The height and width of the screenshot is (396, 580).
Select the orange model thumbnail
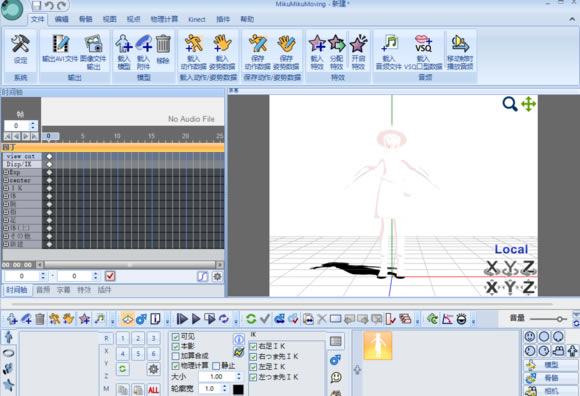pos(378,345)
